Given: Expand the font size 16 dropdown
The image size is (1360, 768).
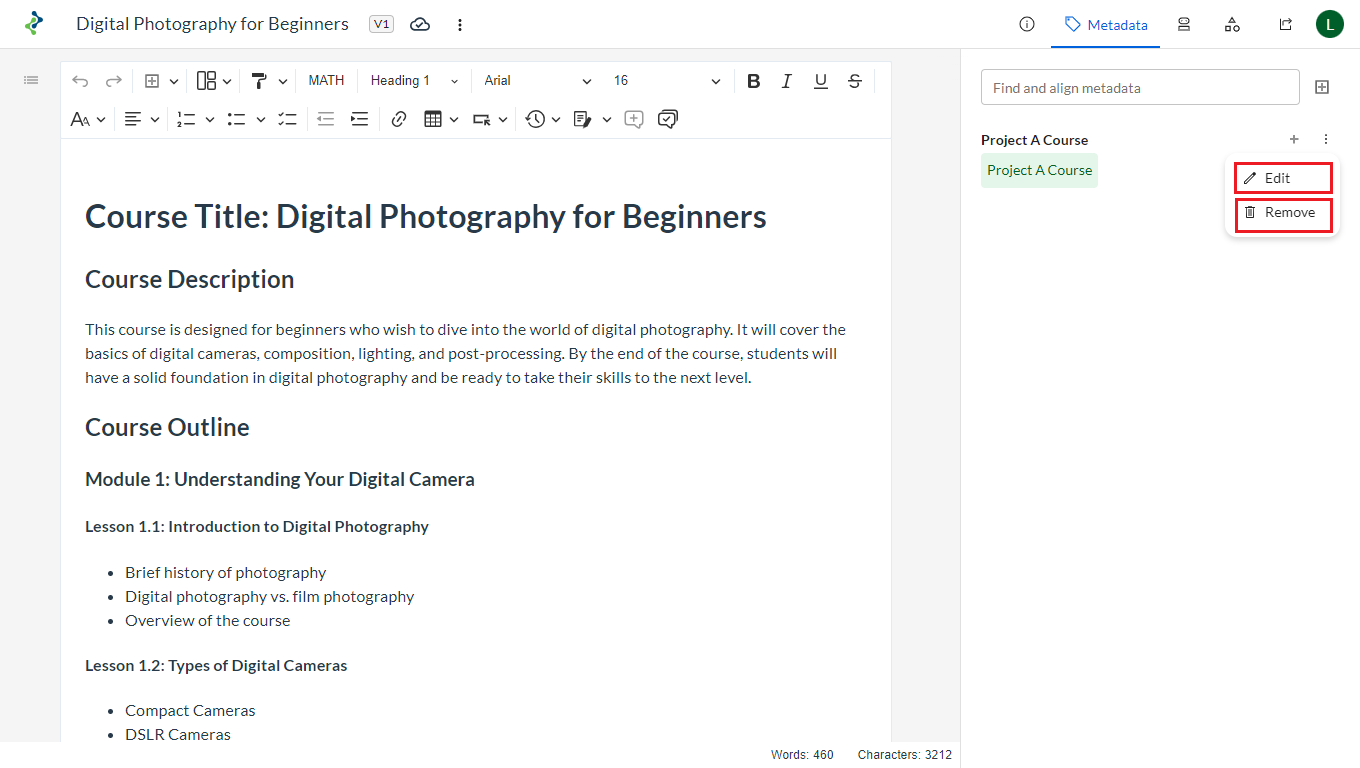Looking at the screenshot, I should 666,81.
